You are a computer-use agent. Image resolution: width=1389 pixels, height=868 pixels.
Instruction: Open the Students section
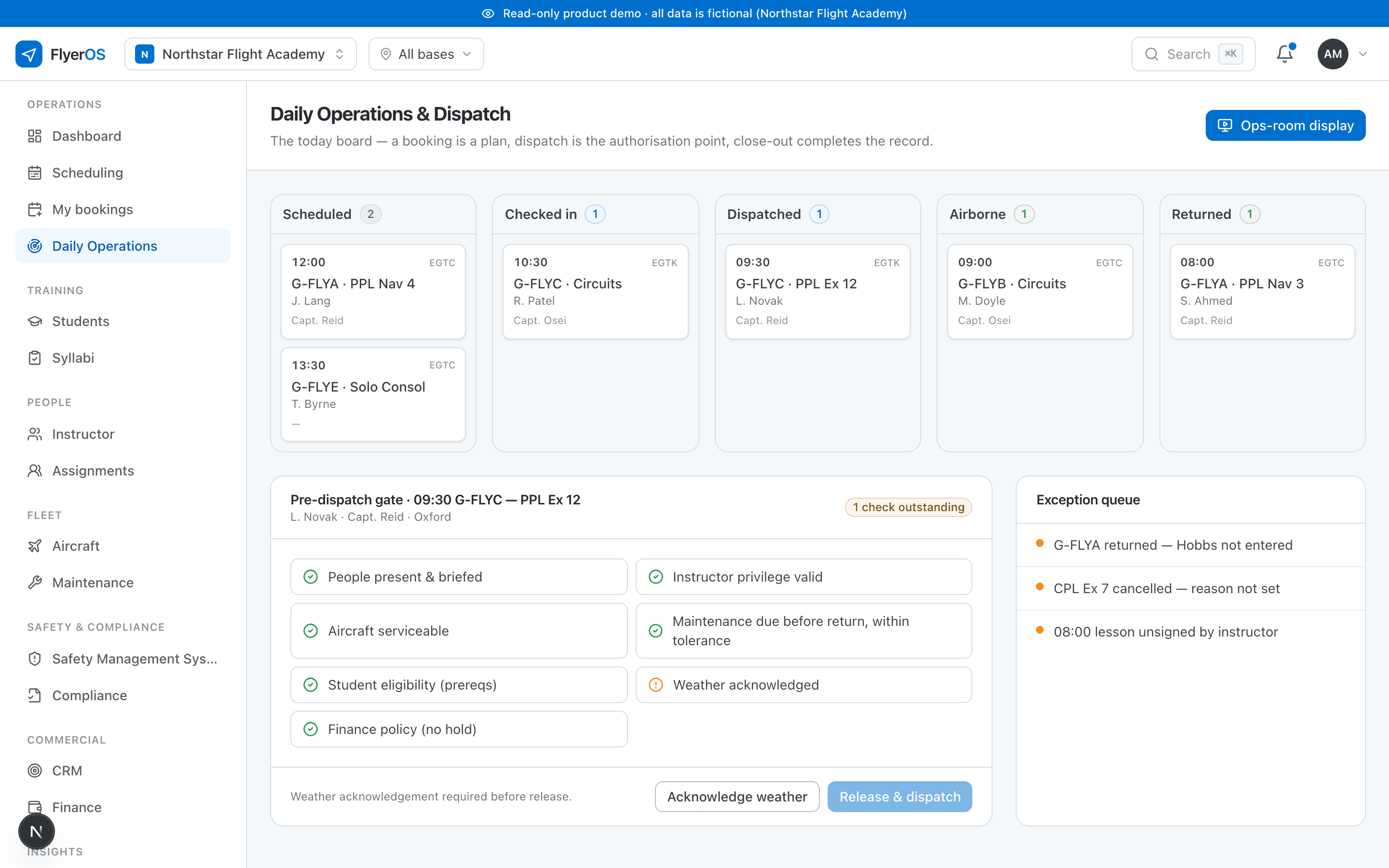point(123,322)
